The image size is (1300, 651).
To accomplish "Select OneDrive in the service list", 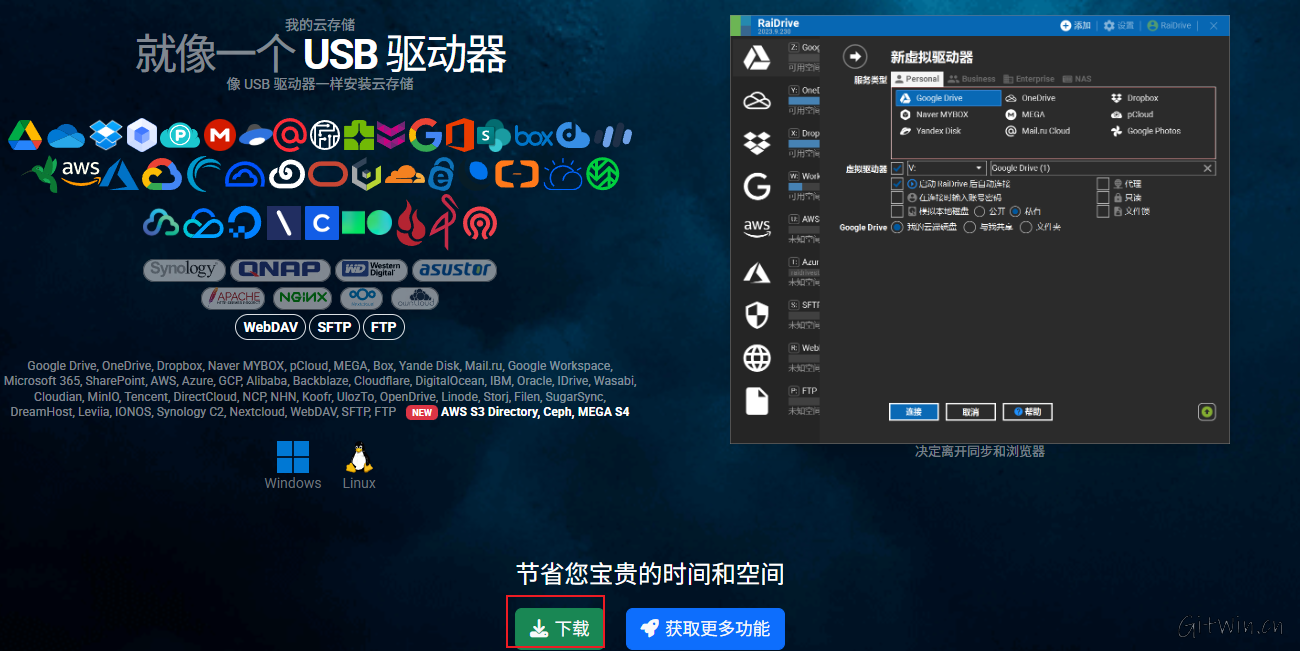I will (x=1030, y=98).
